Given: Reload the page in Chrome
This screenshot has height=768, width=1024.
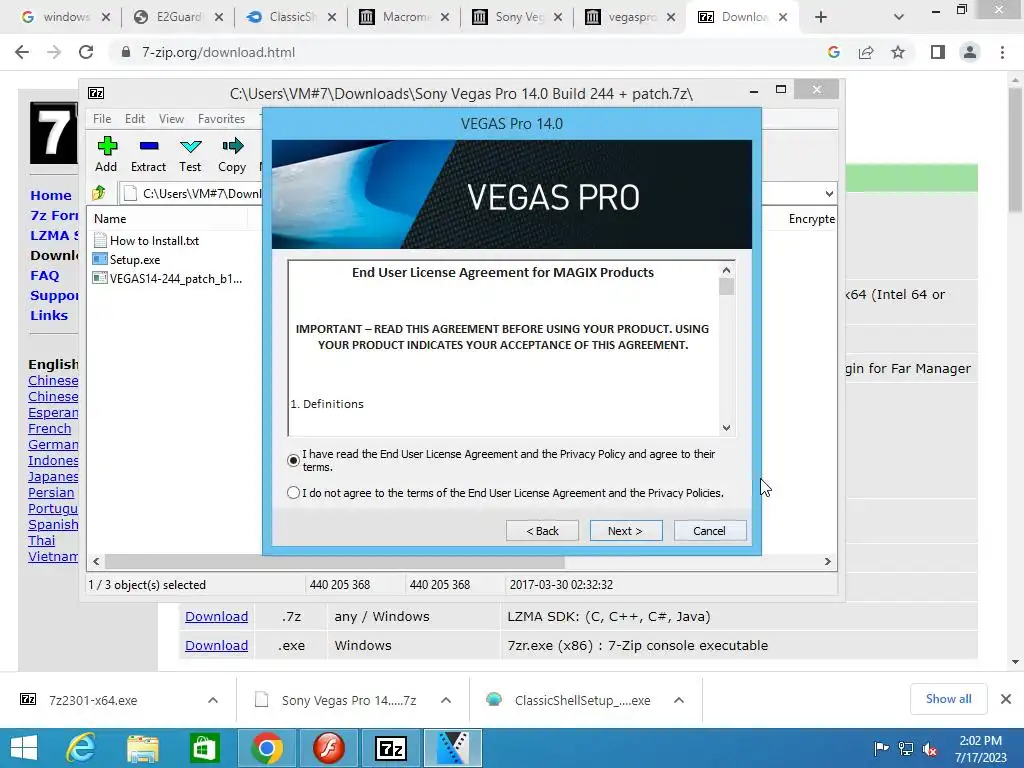Looking at the screenshot, I should coord(86,52).
